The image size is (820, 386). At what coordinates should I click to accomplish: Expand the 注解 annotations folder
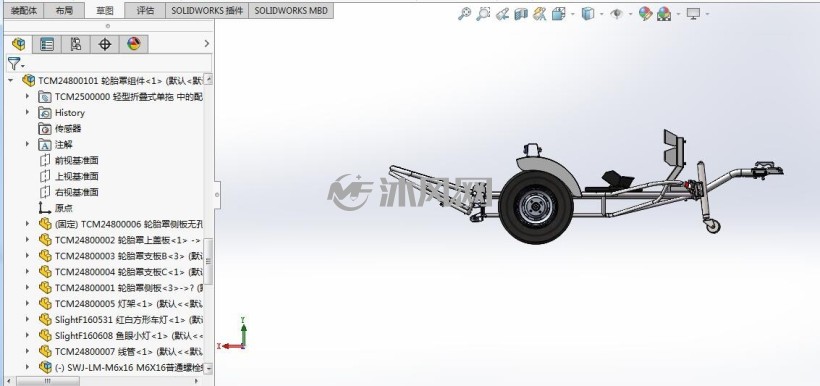27,144
